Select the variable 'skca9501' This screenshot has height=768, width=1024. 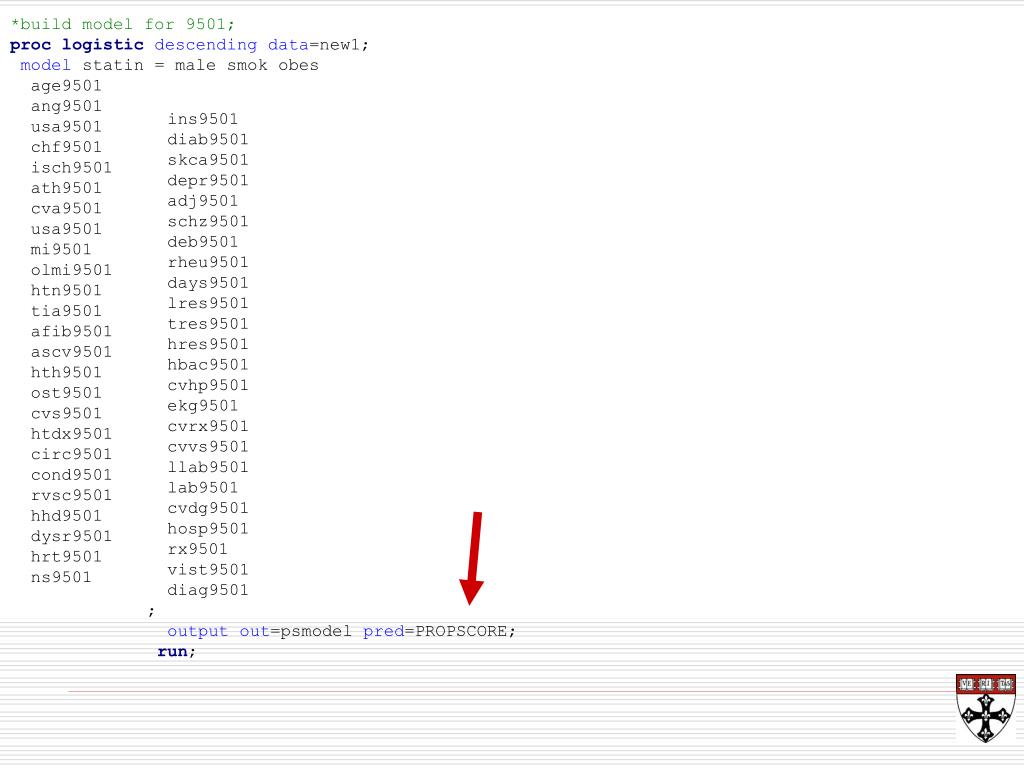(208, 160)
